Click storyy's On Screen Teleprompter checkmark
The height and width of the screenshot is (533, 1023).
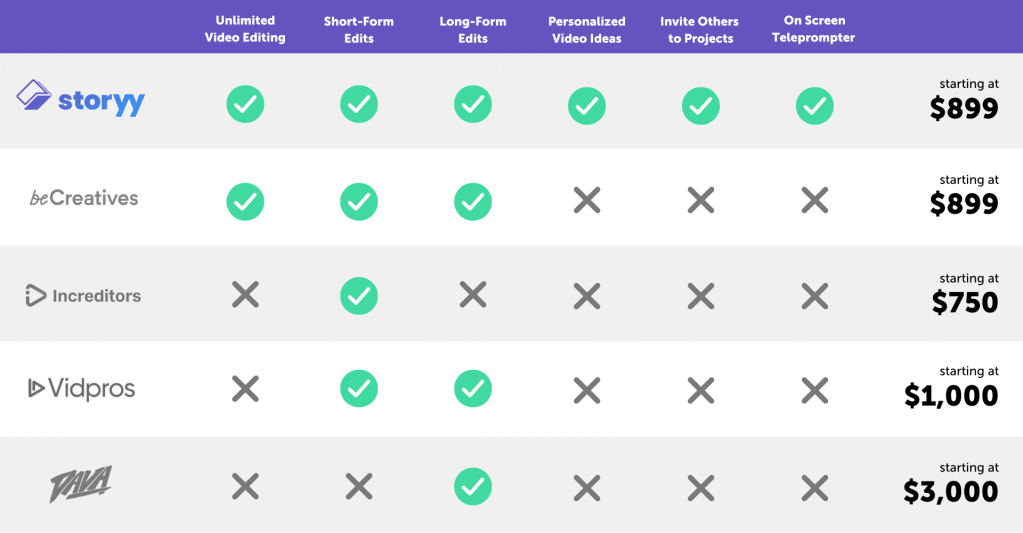[815, 105]
